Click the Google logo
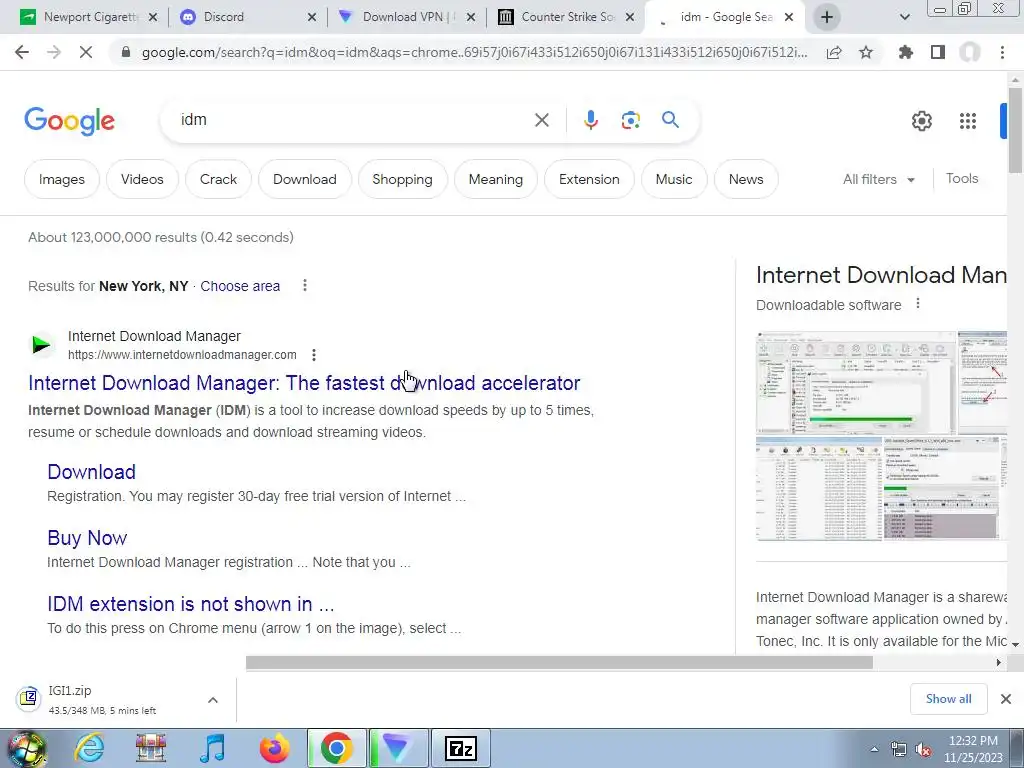1024x768 pixels. (70, 121)
